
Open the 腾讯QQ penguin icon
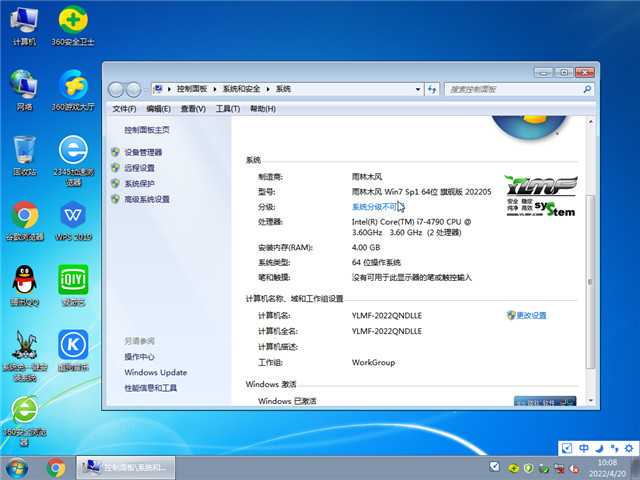point(24,286)
